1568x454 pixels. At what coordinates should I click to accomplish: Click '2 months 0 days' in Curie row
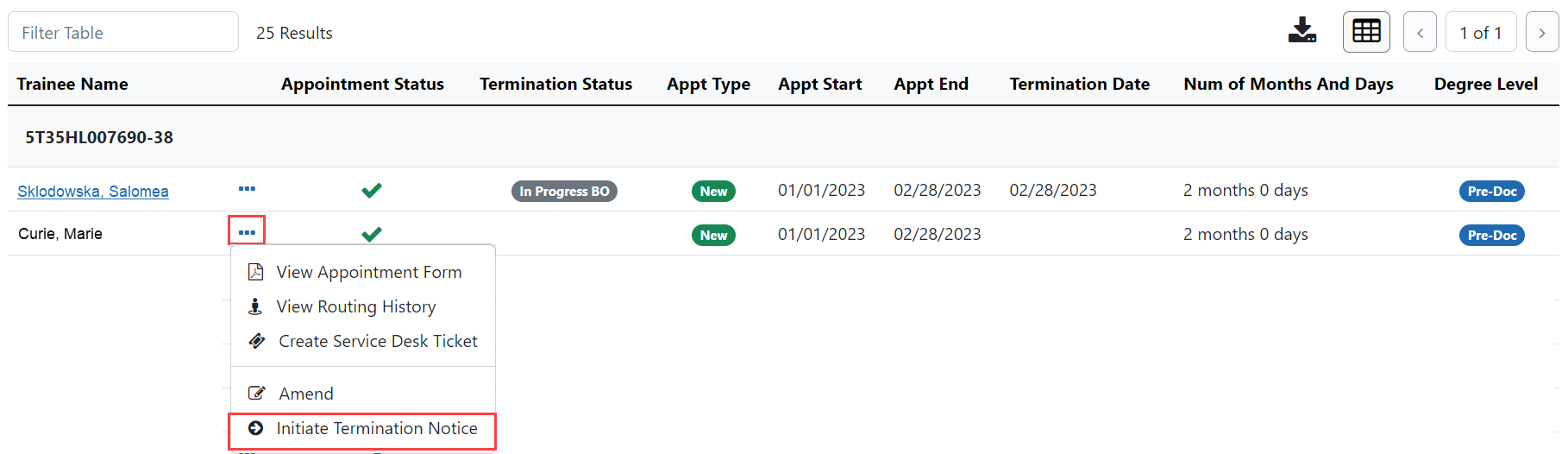coord(1245,234)
